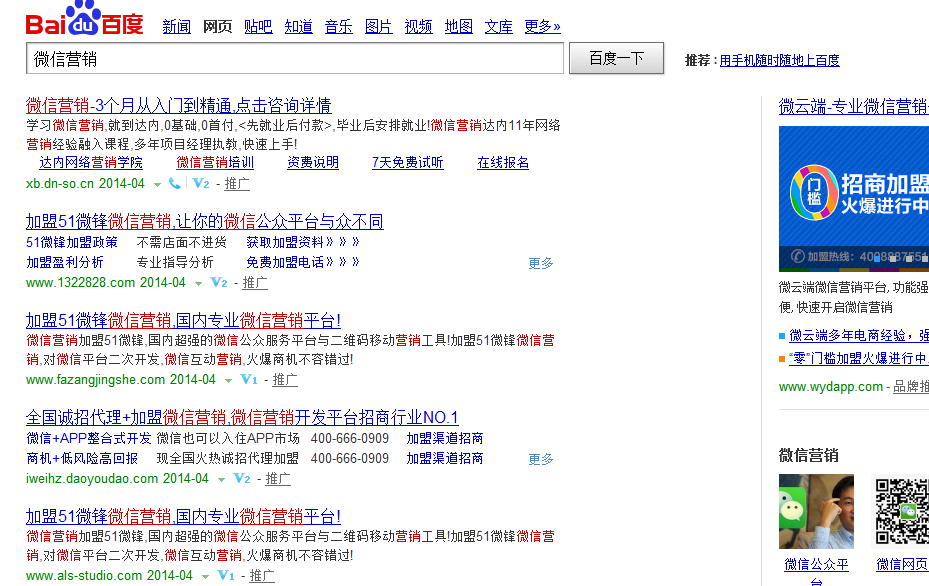Viewport: 929px width, 586px height.
Task: Click 推广 label next to xb.dn-so.cn
Action: [x=237, y=184]
